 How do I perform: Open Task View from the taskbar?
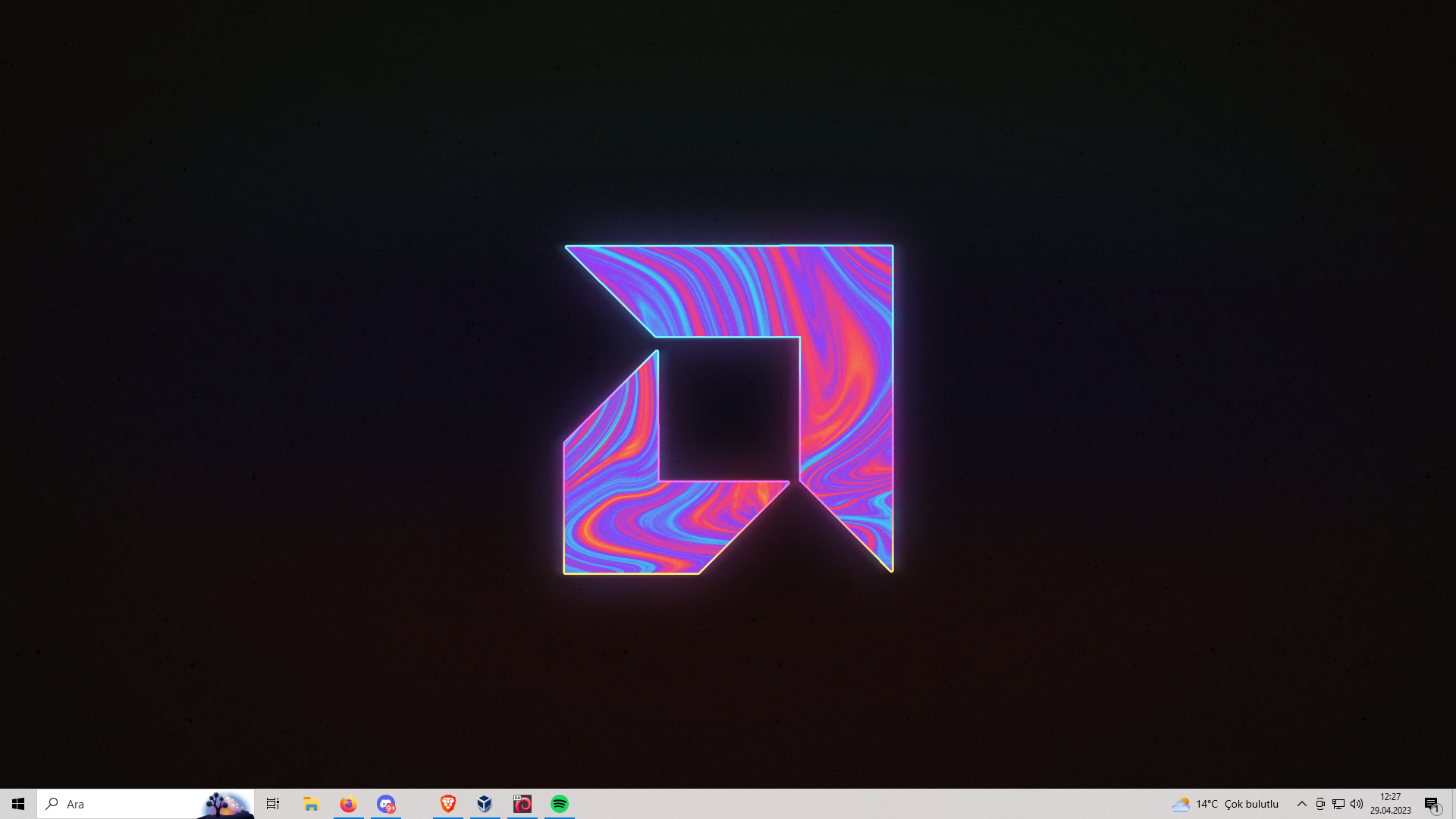pos(273,804)
